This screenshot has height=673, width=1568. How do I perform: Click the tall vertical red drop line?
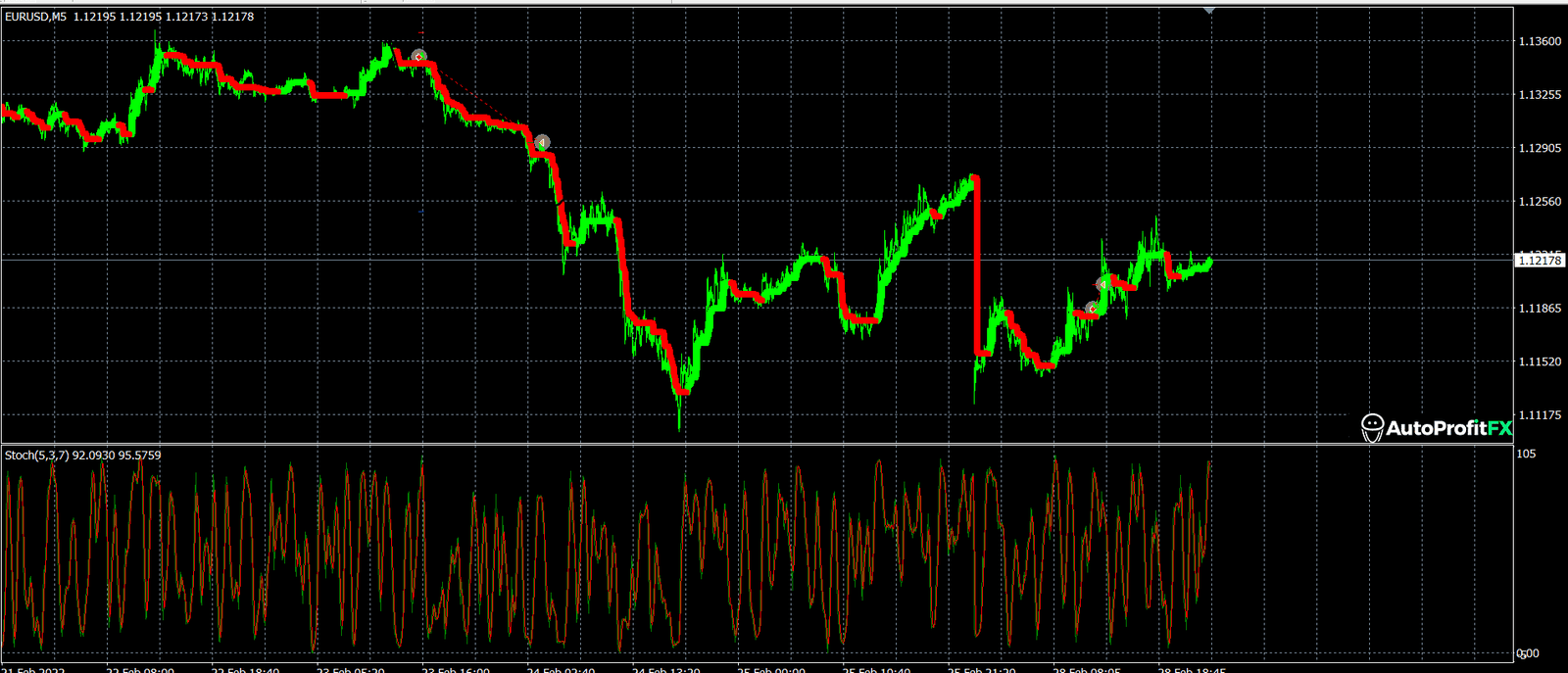point(976,264)
